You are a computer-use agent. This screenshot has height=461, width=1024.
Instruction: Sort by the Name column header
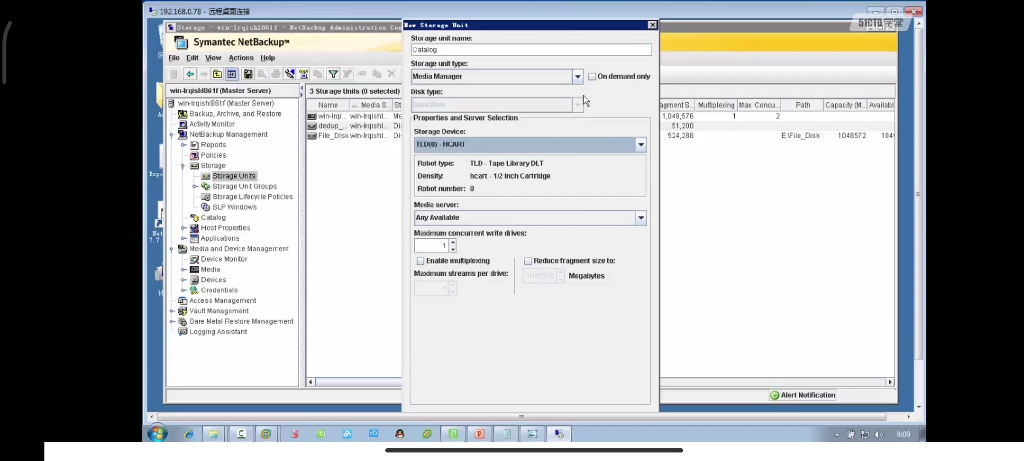[328, 105]
